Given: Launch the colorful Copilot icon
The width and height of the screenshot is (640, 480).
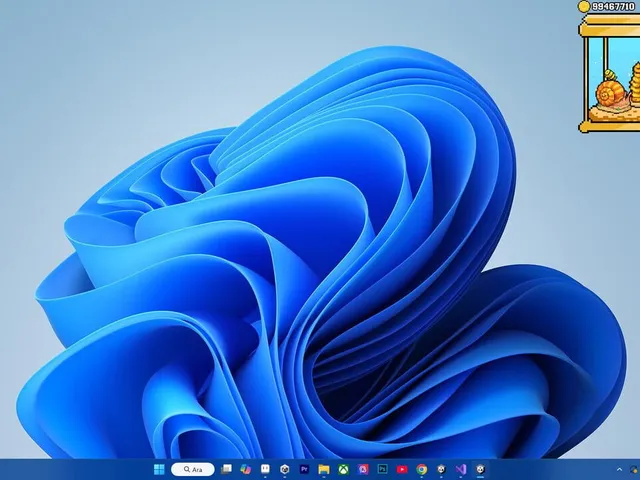Looking at the screenshot, I should (245, 469).
